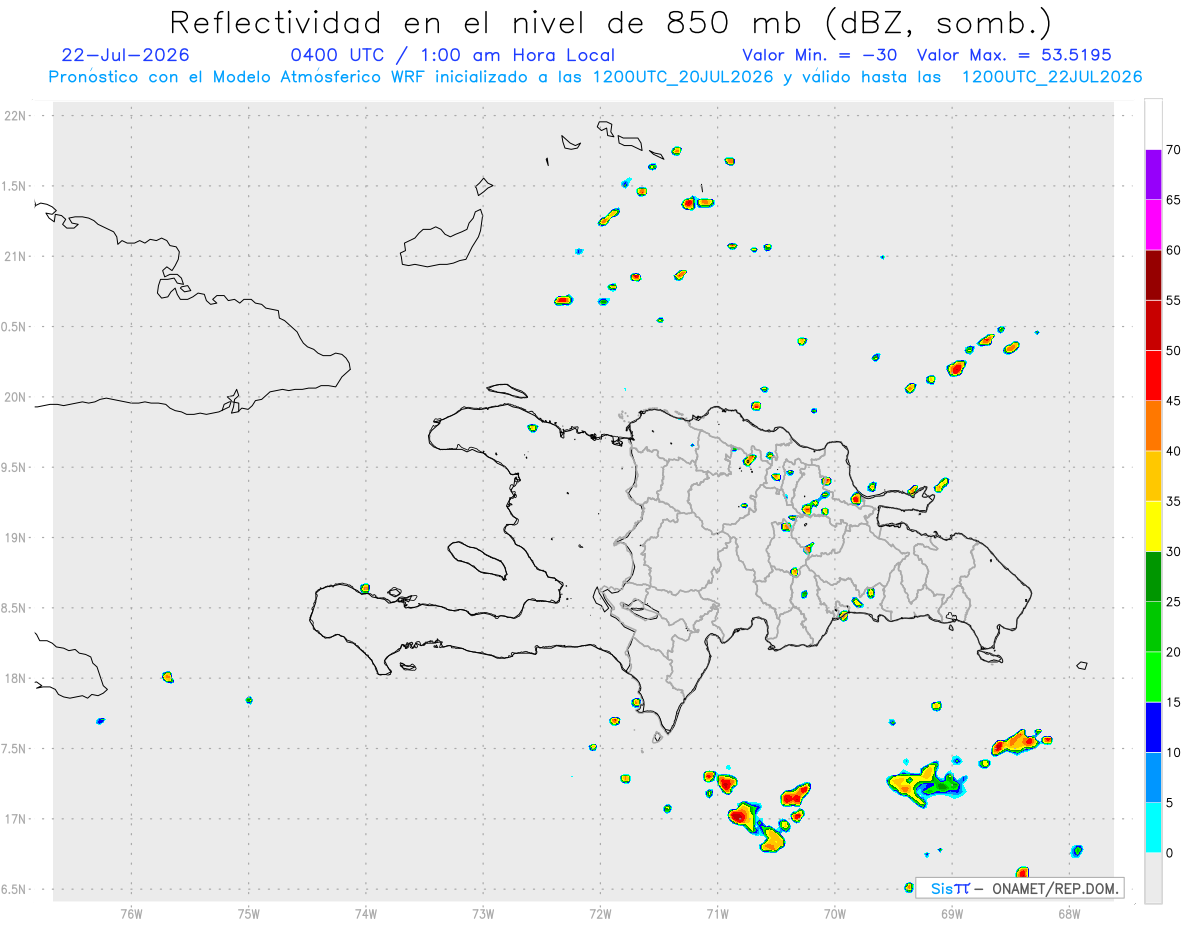Click the colorbar label "35"
The height and width of the screenshot is (927, 1200).
point(1174,501)
